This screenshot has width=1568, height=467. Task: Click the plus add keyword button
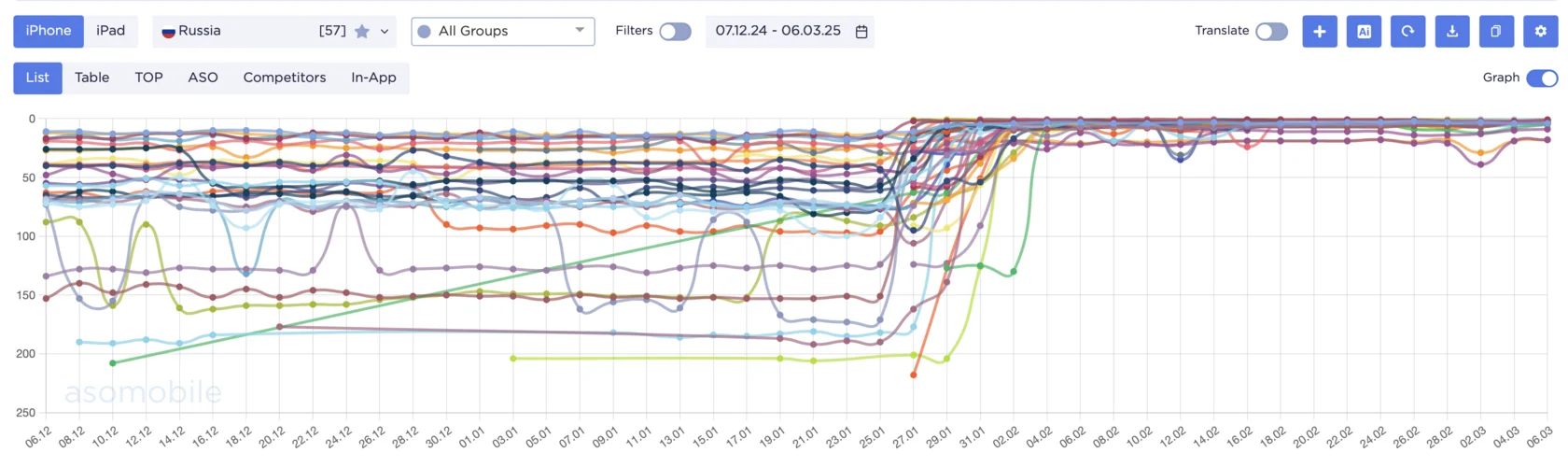(x=1319, y=31)
